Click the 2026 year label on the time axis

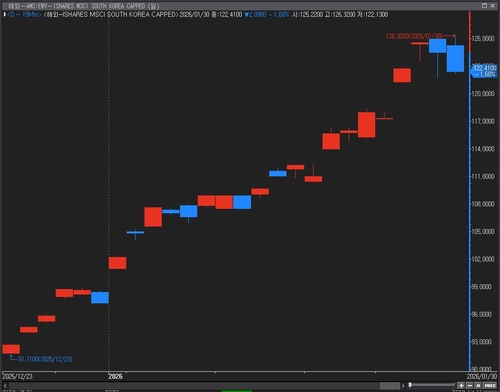115,376
